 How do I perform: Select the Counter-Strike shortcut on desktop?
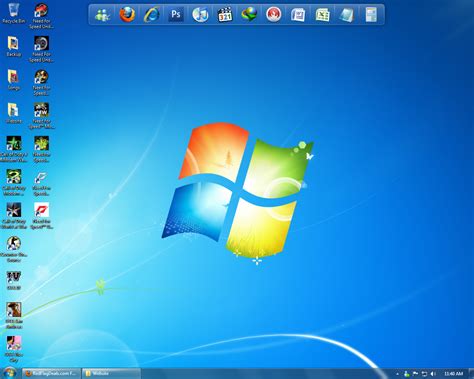(x=14, y=249)
